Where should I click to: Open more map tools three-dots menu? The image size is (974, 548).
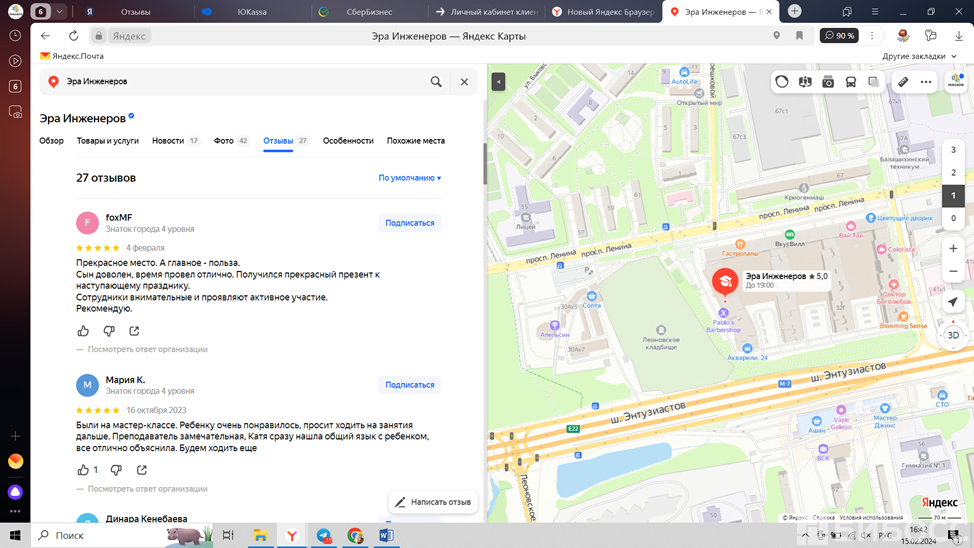pos(926,82)
